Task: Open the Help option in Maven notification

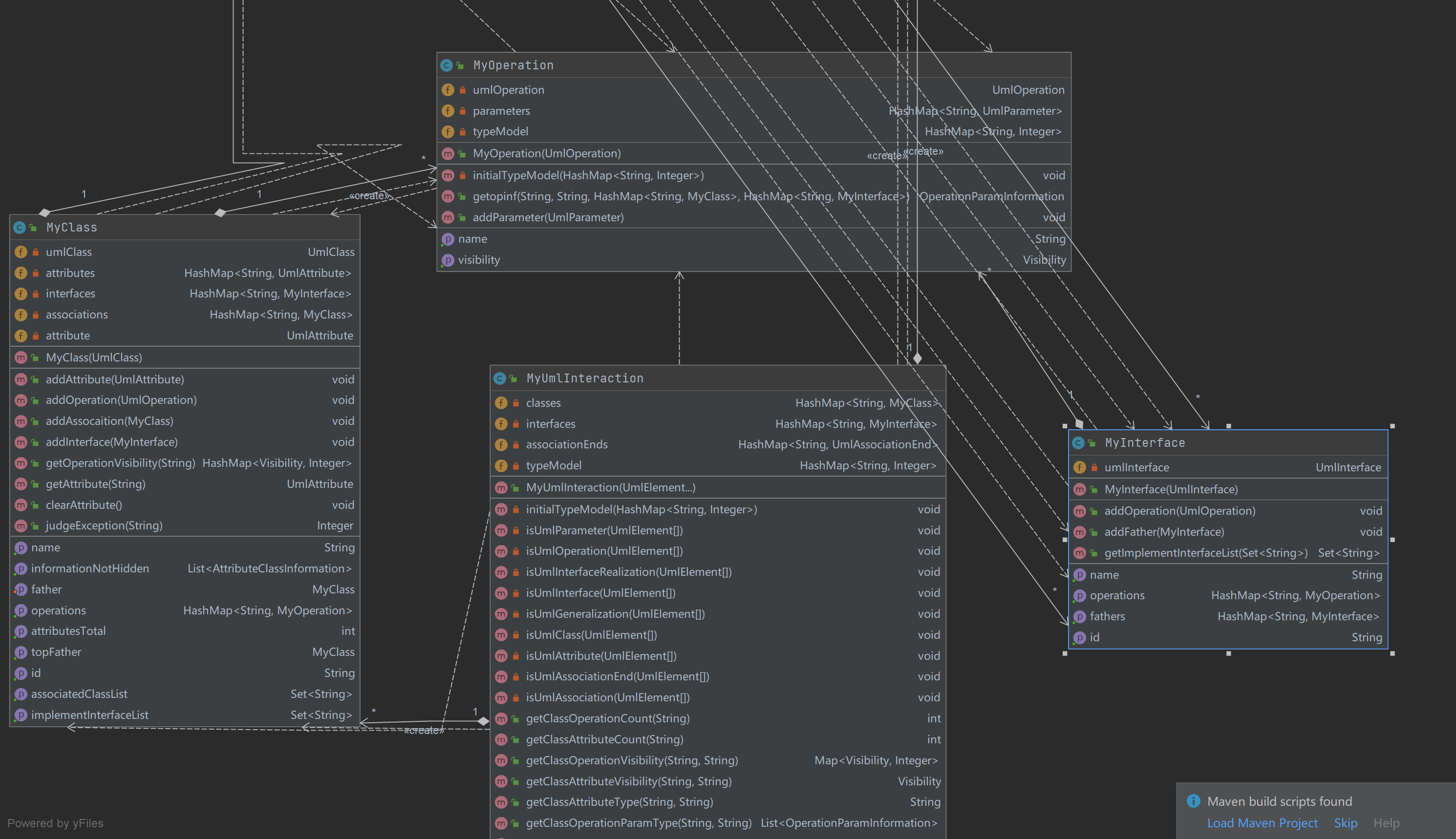Action: coord(1386,823)
